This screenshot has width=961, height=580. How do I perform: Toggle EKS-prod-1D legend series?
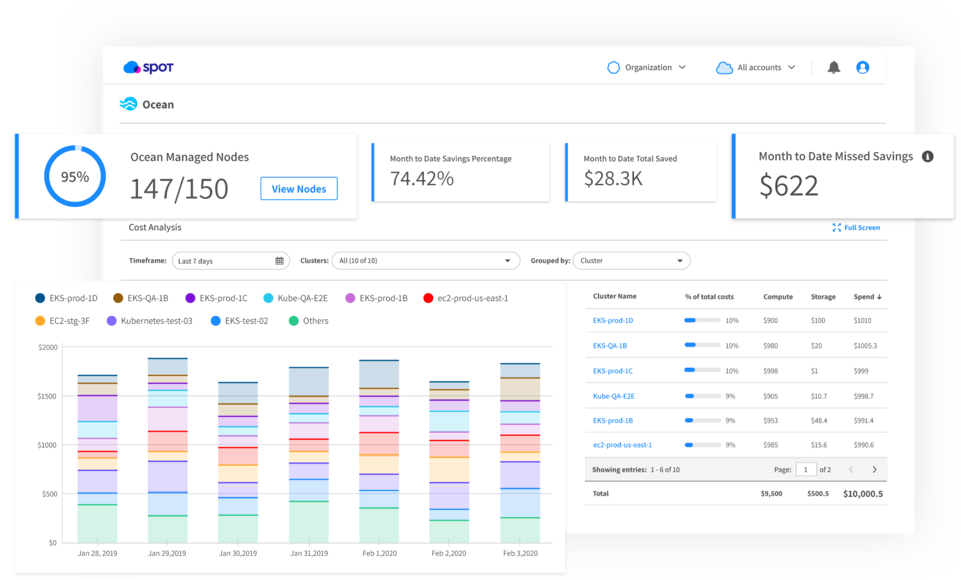coord(67,298)
